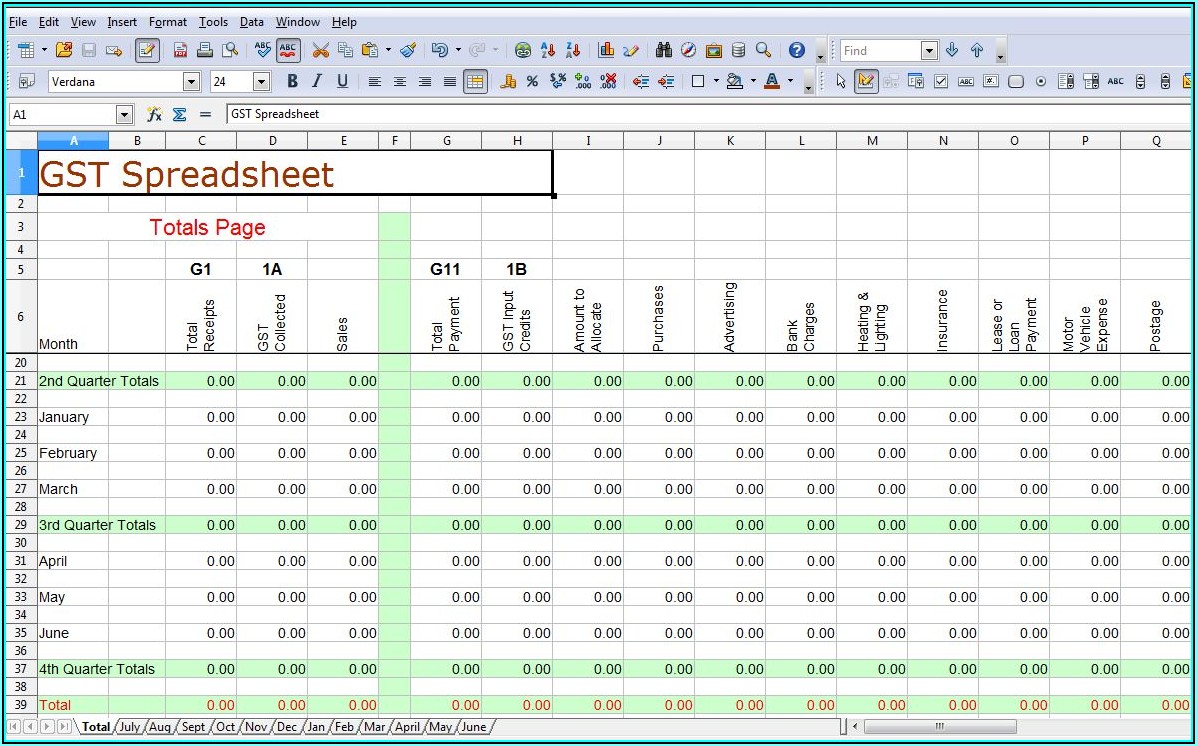Apply the percent number format

pos(532,81)
